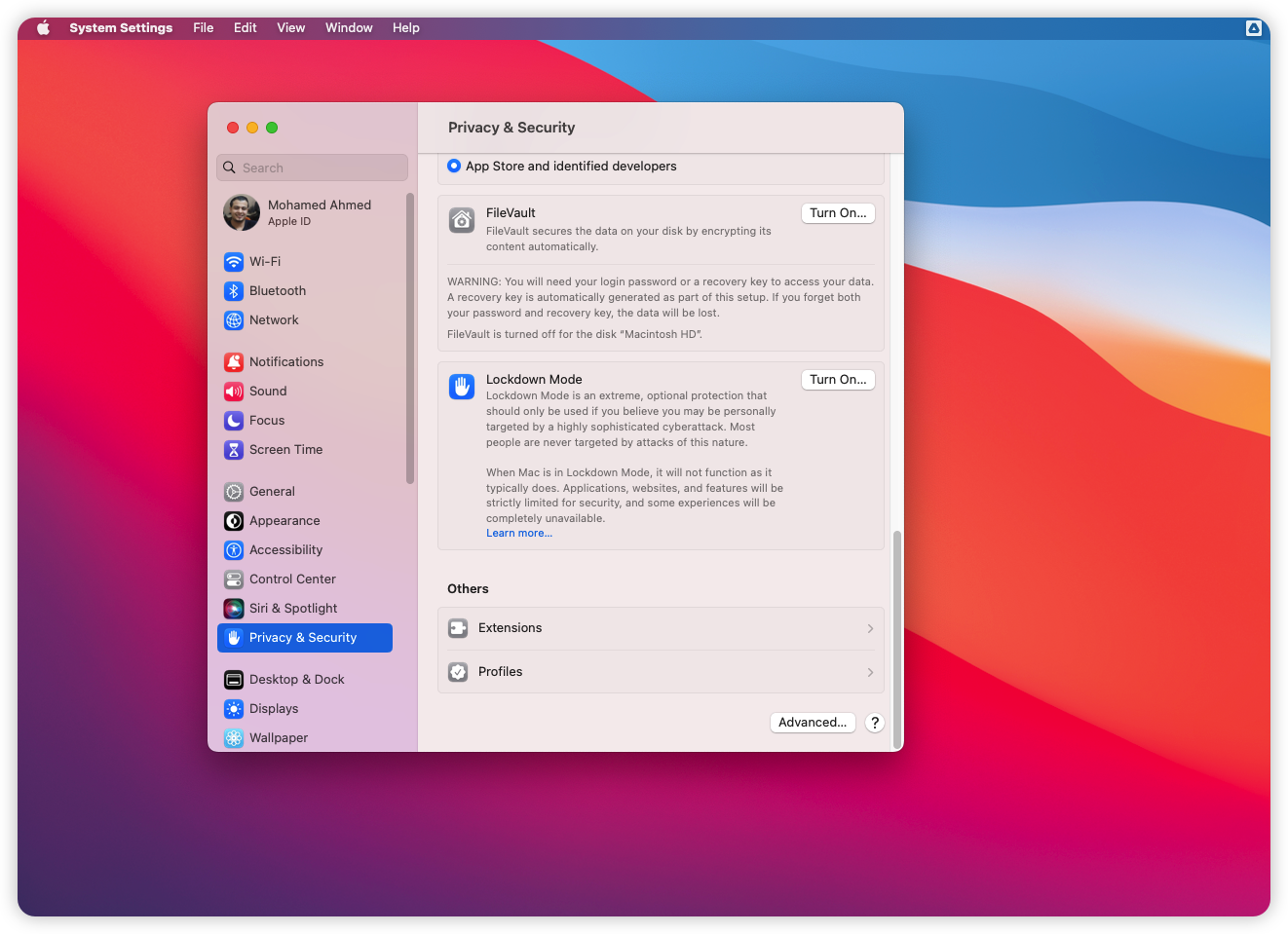Select Screen Time label in sidebar
The image size is (1288, 934).
pyautogui.click(x=285, y=450)
